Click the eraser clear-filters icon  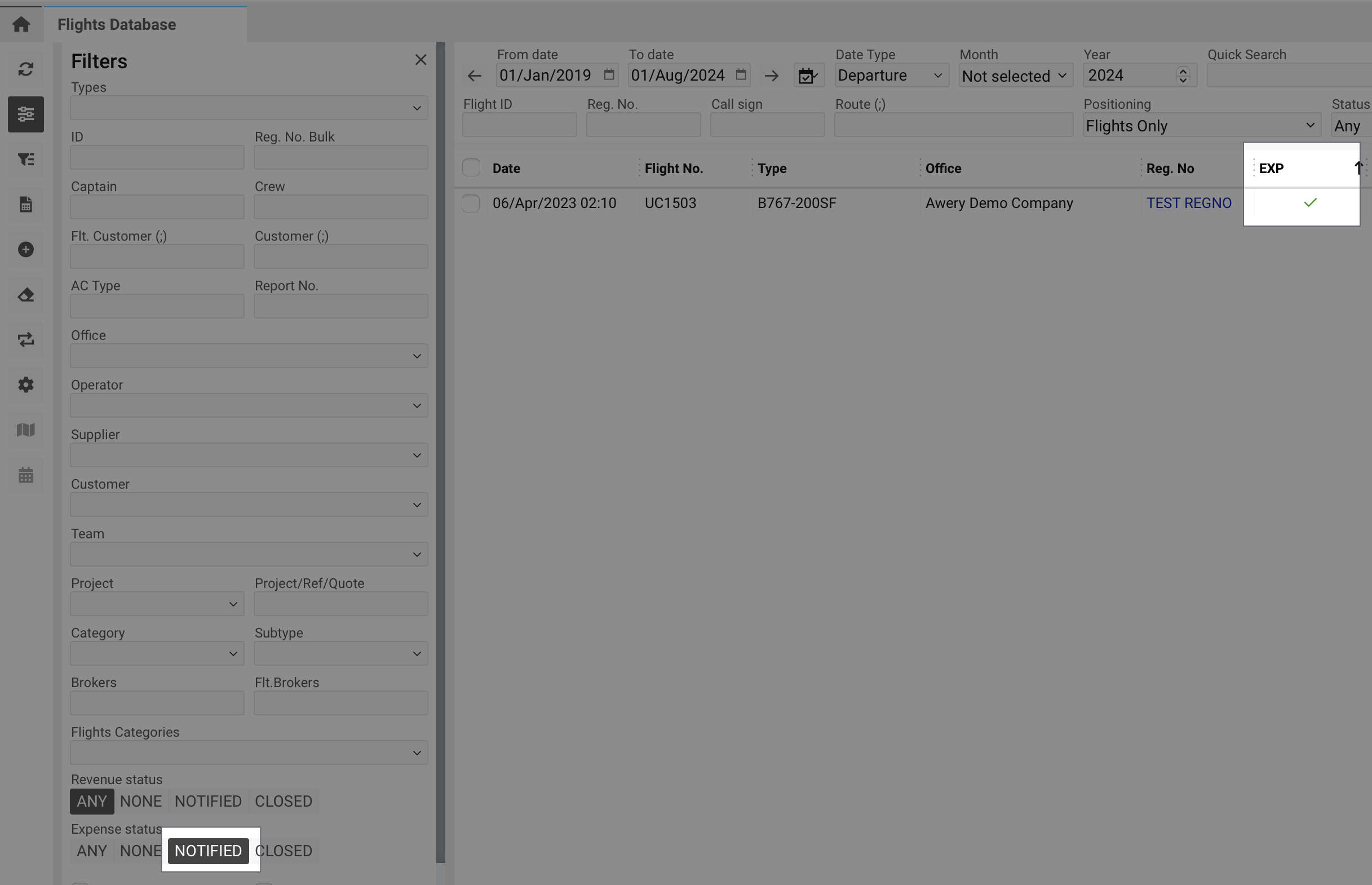click(x=25, y=295)
